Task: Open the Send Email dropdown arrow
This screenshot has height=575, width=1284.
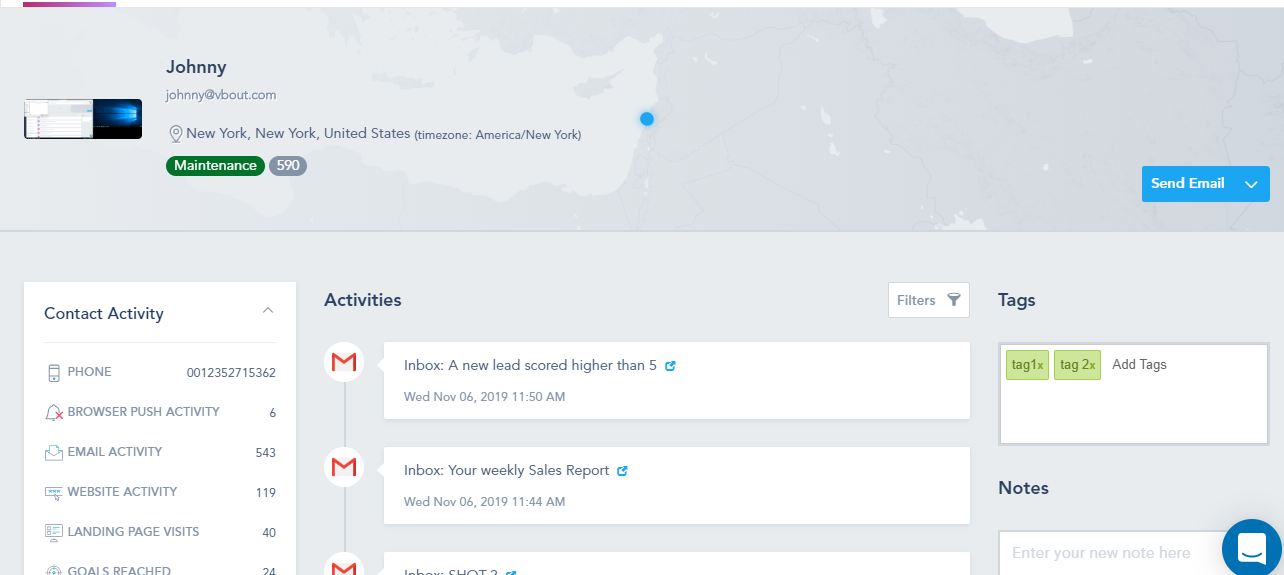Action: (x=1251, y=184)
